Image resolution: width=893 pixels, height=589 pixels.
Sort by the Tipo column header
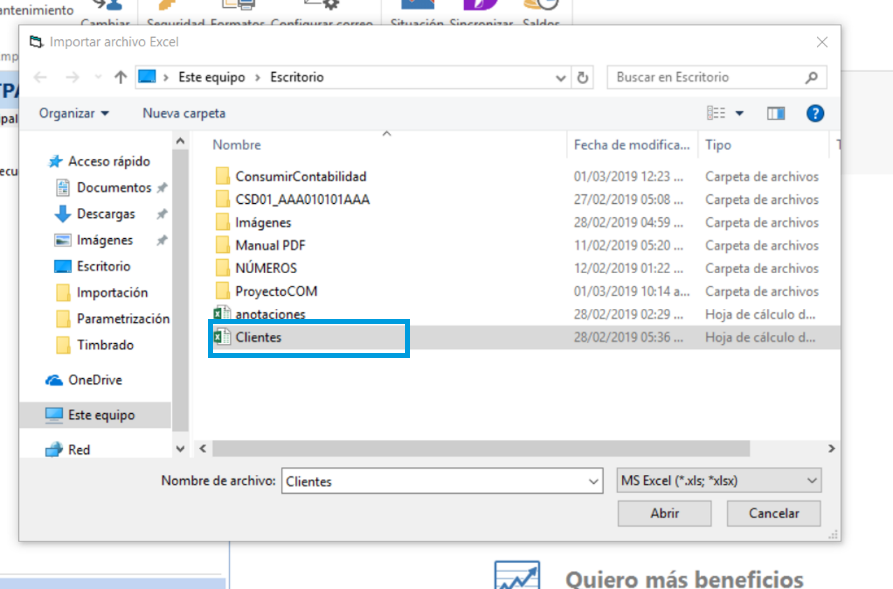tap(718, 145)
